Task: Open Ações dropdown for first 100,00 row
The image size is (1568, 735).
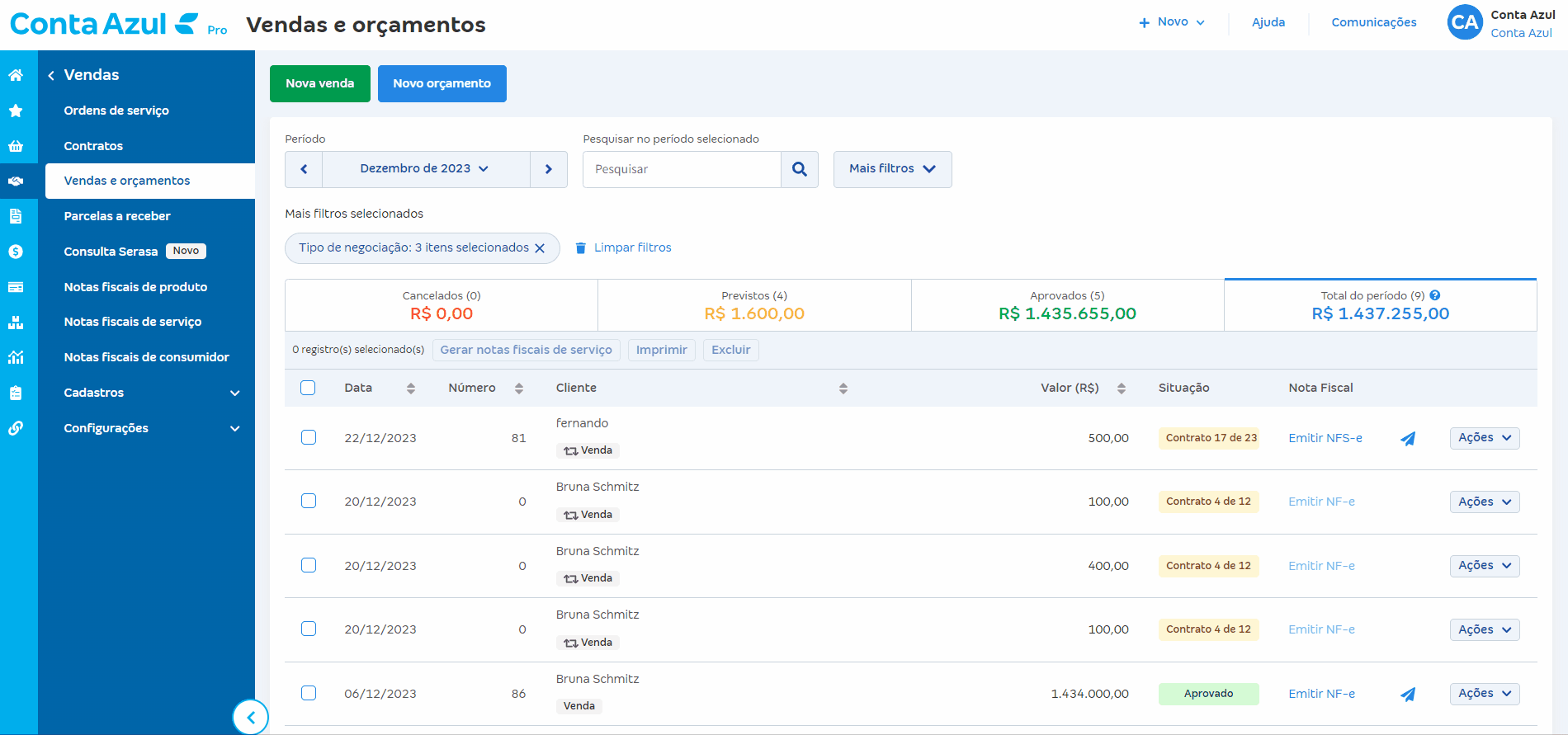Action: click(x=1485, y=502)
